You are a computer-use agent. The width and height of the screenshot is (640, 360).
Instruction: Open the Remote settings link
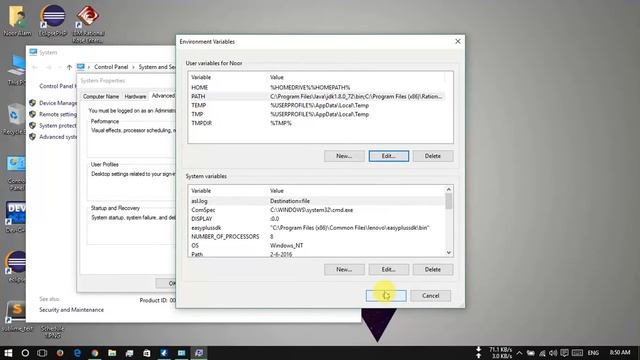pos(58,114)
